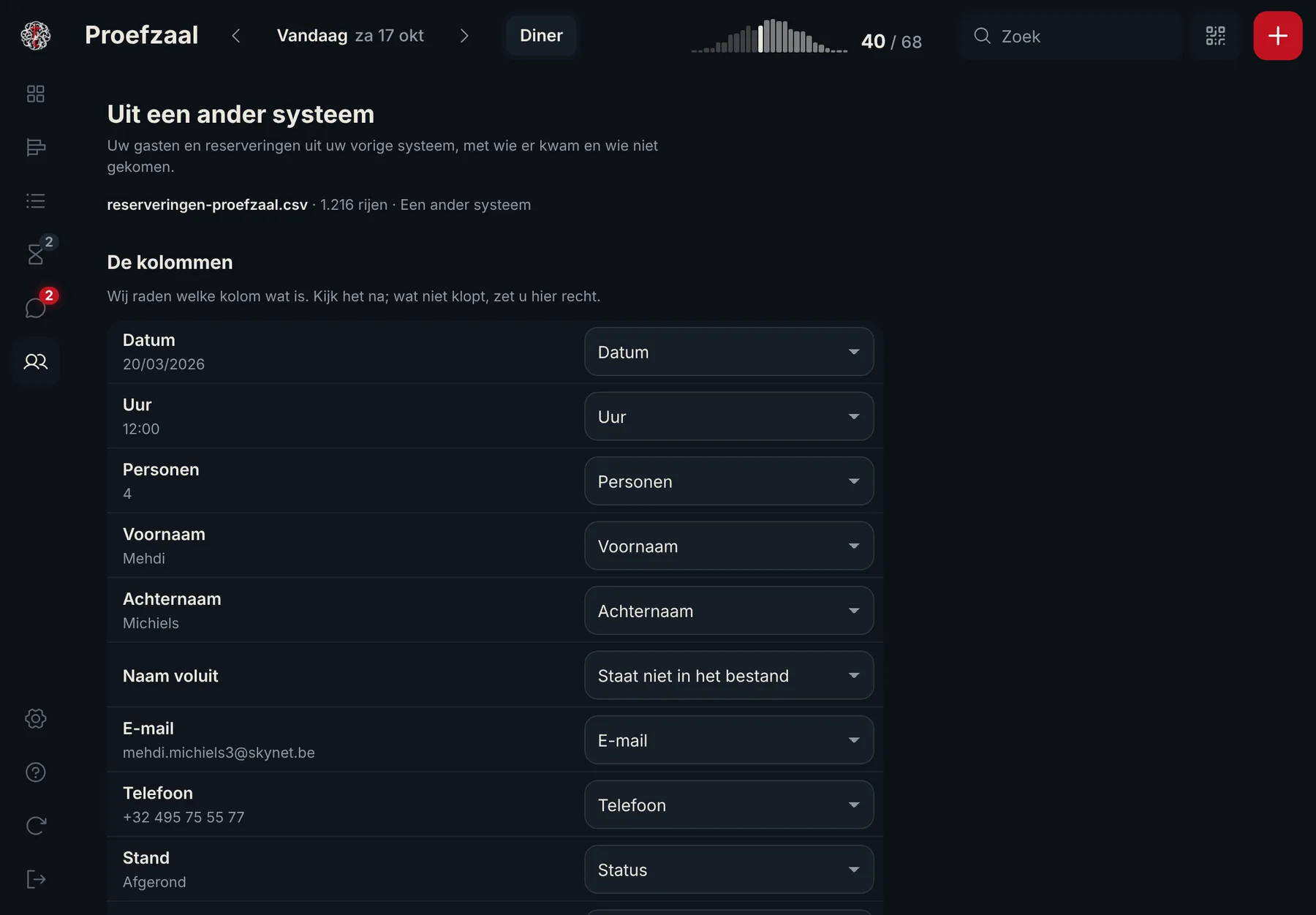Open the Voornaam column mapping dropdown
The image size is (1316, 915).
click(729, 546)
